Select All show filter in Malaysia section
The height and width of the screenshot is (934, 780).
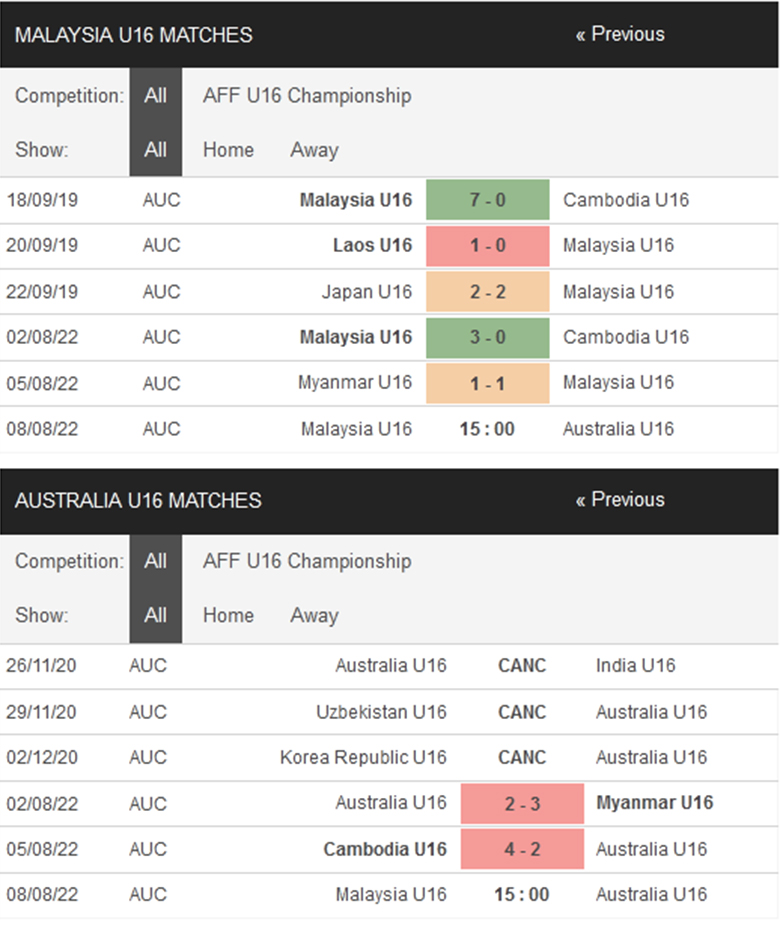(x=155, y=150)
